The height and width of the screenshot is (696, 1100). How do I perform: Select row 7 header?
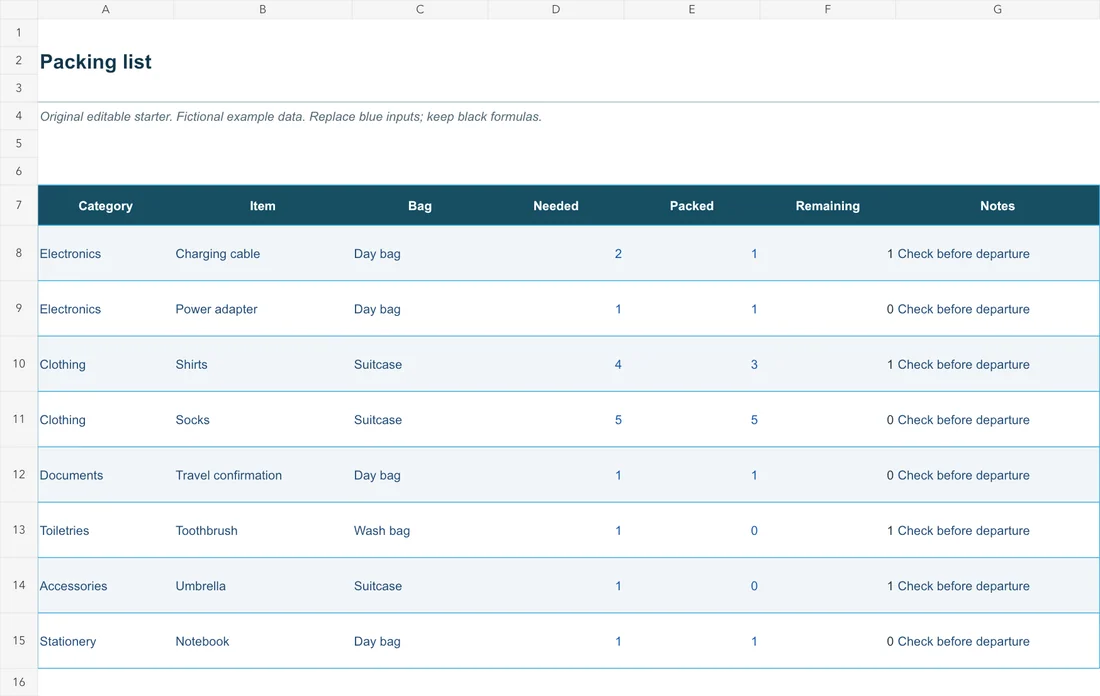click(19, 205)
